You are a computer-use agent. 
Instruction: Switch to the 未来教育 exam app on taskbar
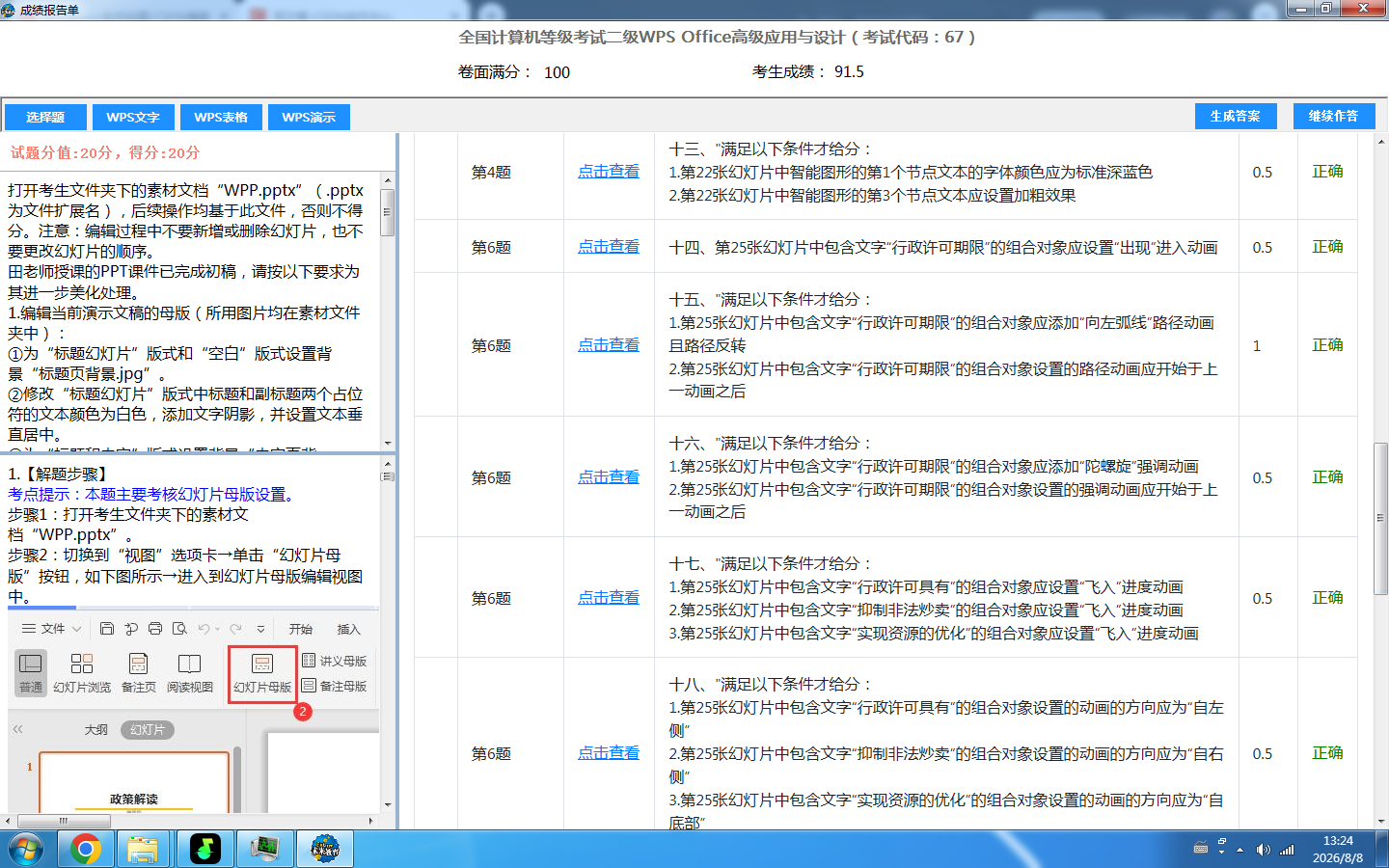325,850
